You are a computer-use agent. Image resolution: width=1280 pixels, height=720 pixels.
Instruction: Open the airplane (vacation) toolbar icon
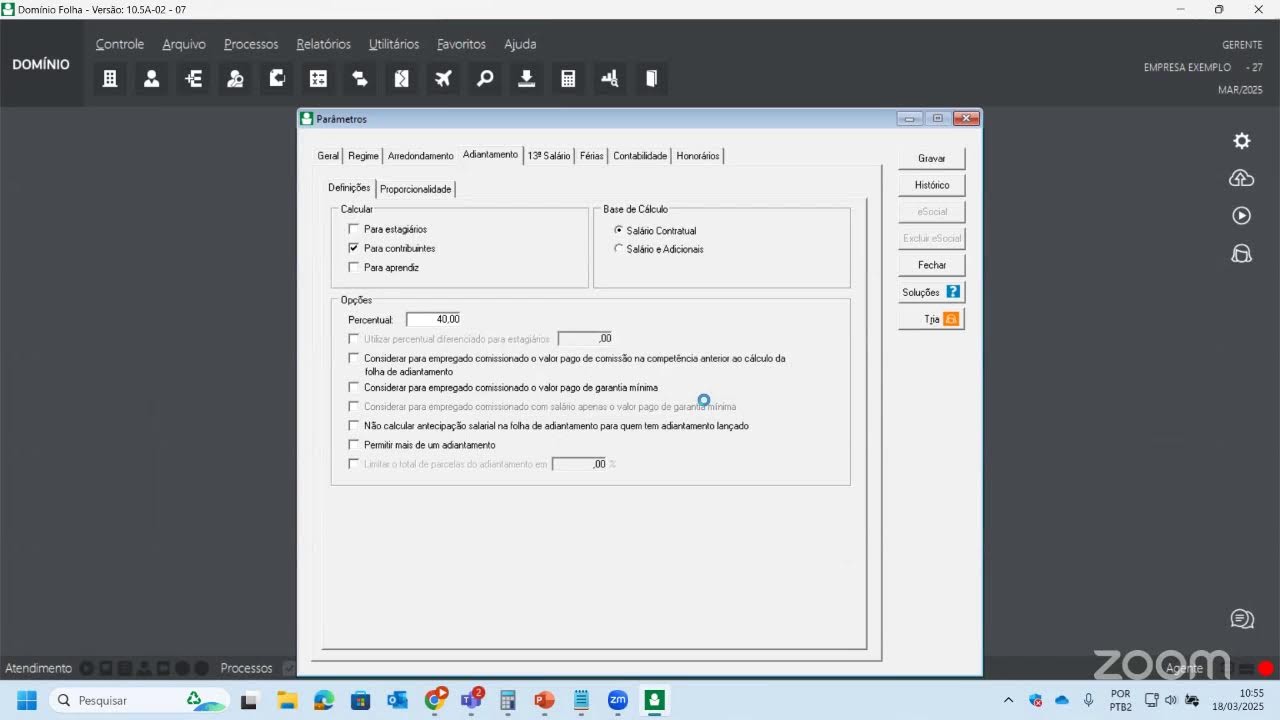click(444, 79)
